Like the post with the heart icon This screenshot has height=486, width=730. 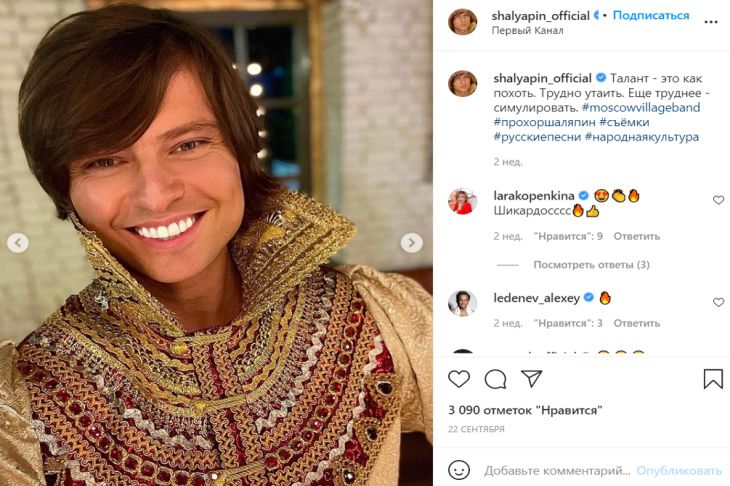[459, 379]
